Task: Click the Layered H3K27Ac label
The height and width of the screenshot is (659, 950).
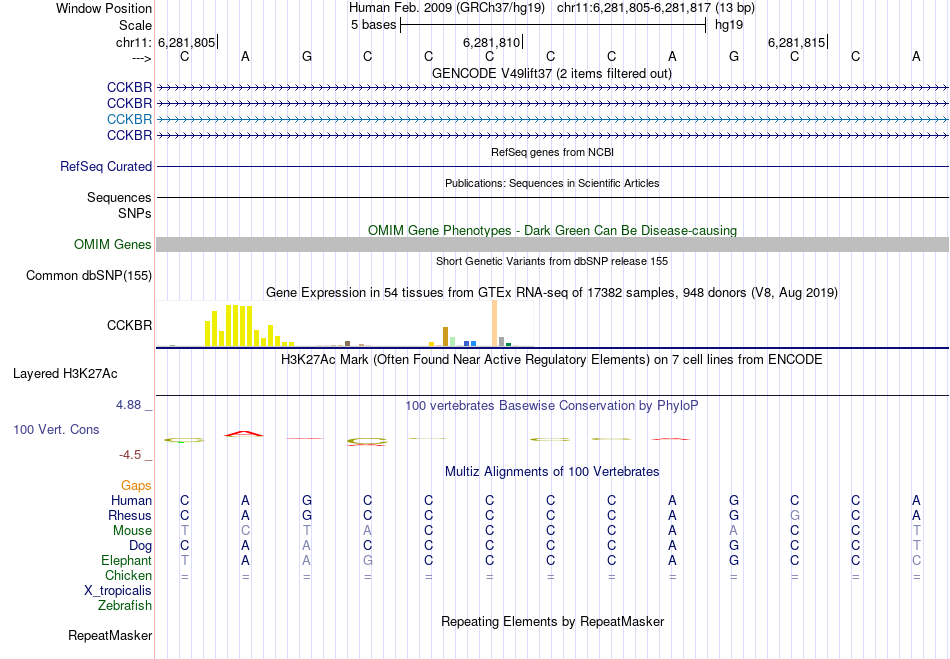Action: pyautogui.click(x=65, y=374)
